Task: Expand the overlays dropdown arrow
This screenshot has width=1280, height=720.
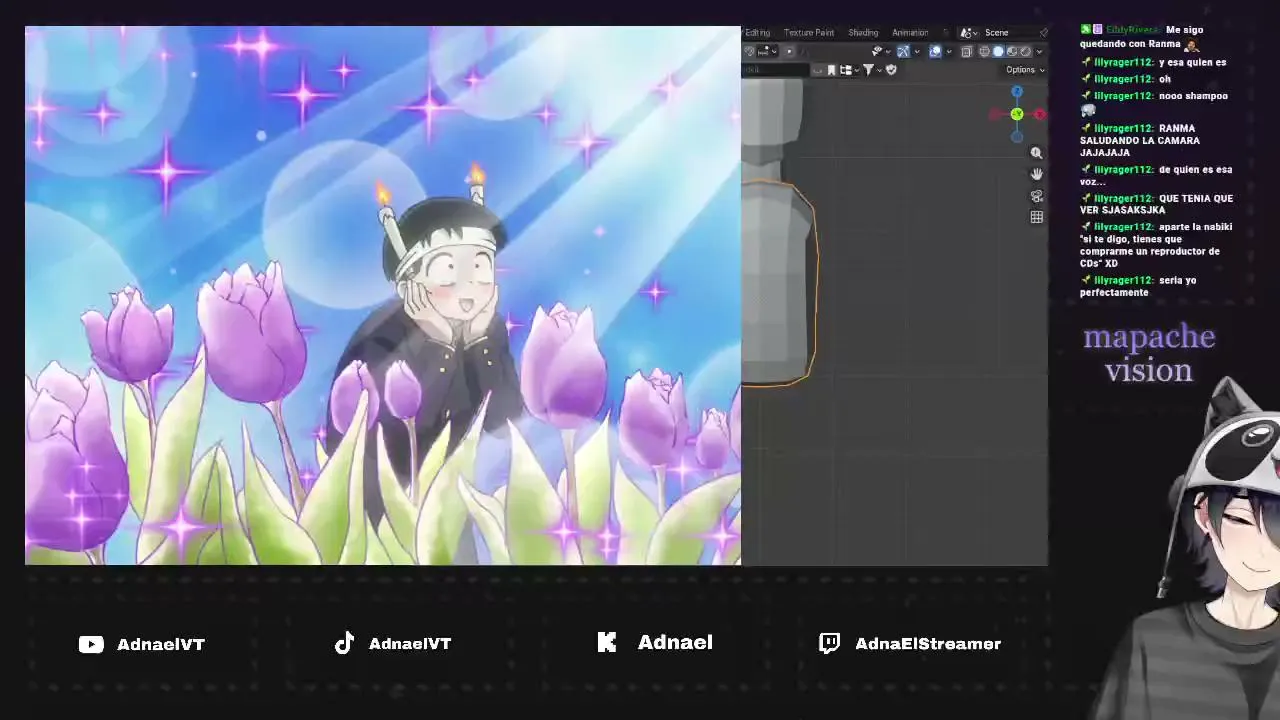Action: coord(948,51)
